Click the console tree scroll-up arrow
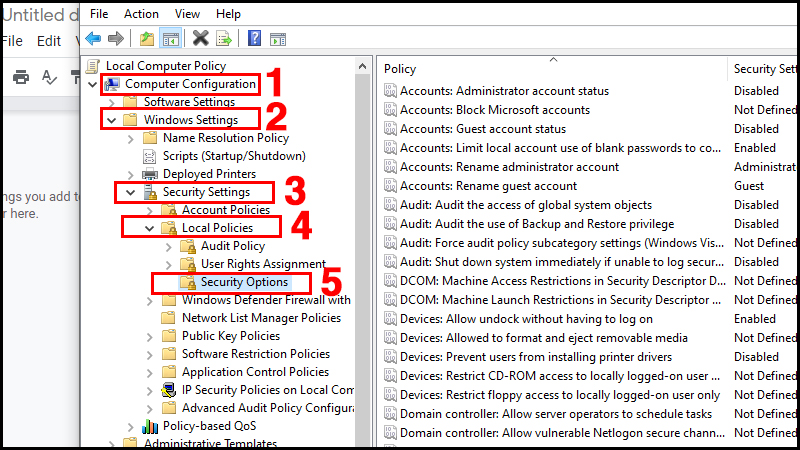This screenshot has height=450, width=800. (362, 66)
